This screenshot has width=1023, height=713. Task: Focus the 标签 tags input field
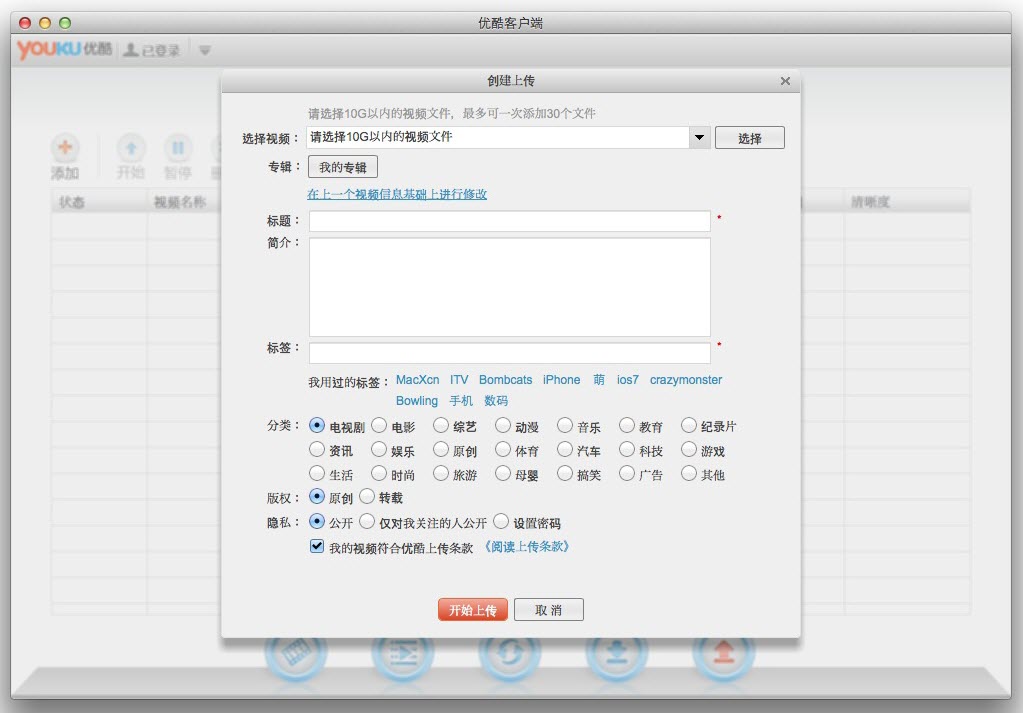pyautogui.click(x=510, y=353)
